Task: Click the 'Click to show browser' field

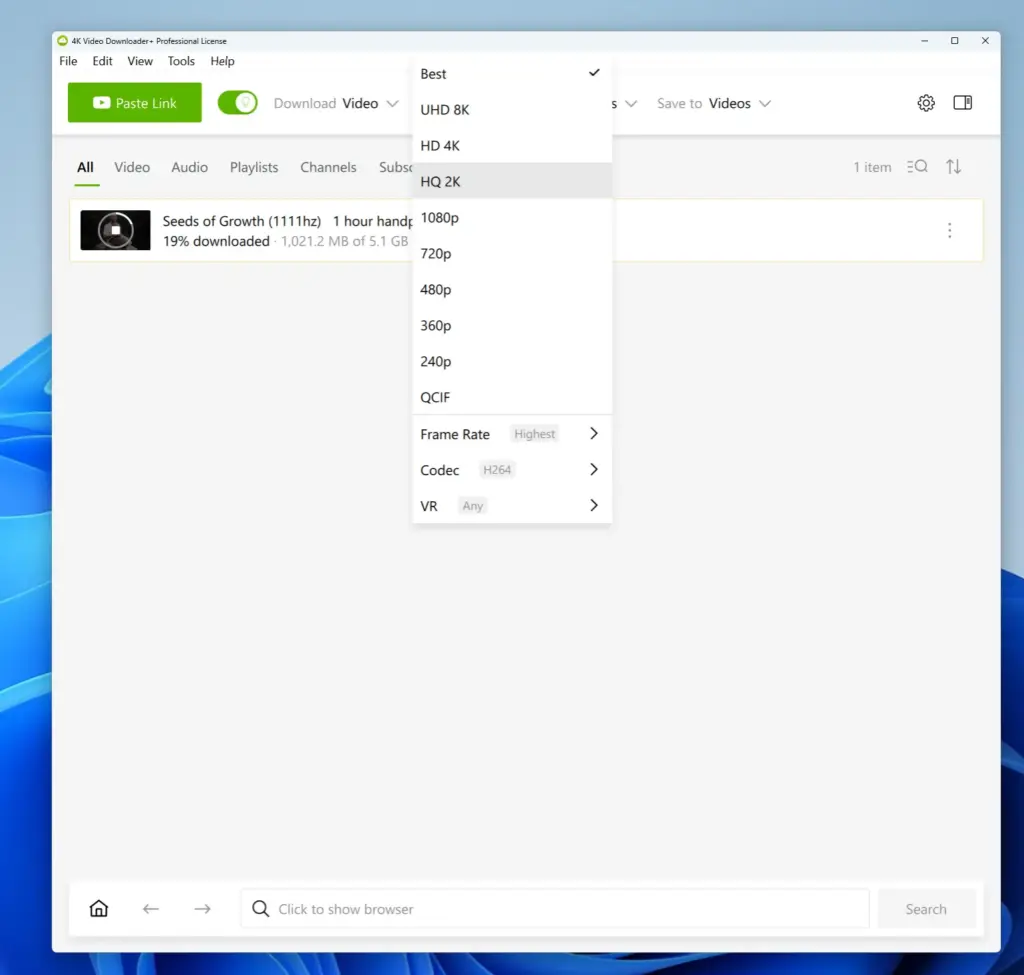Action: click(555, 909)
